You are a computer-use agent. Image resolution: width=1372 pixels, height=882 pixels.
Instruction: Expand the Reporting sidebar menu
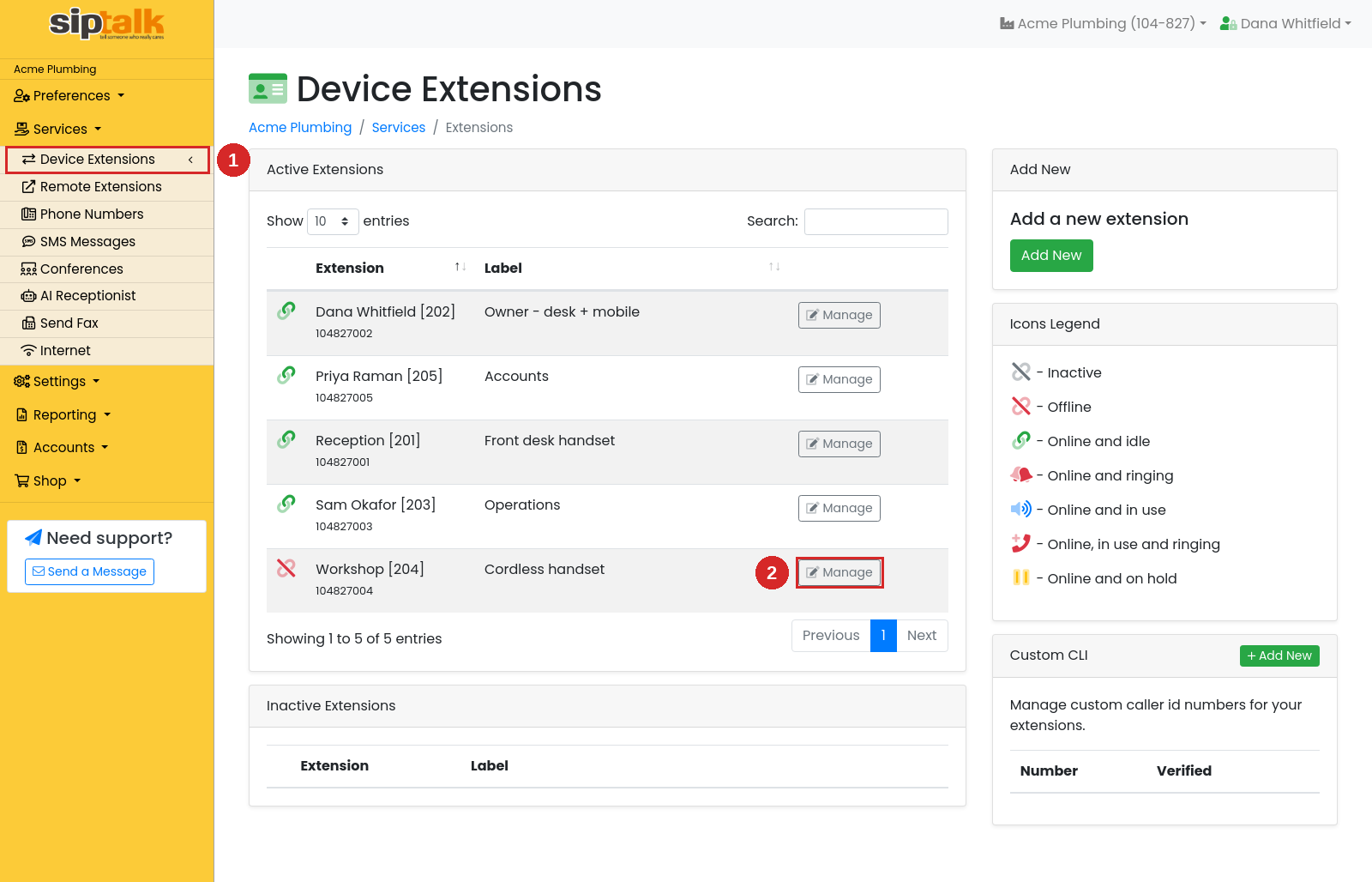pyautogui.click(x=63, y=414)
